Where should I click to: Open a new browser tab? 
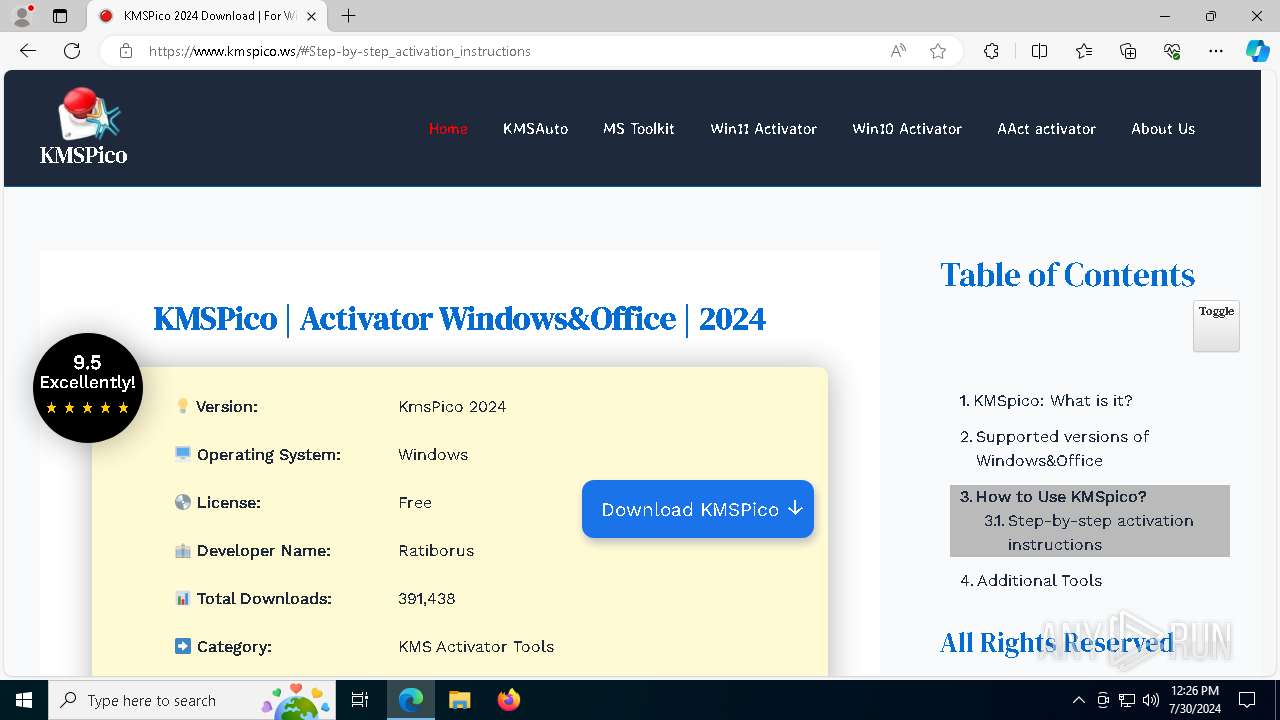point(348,16)
